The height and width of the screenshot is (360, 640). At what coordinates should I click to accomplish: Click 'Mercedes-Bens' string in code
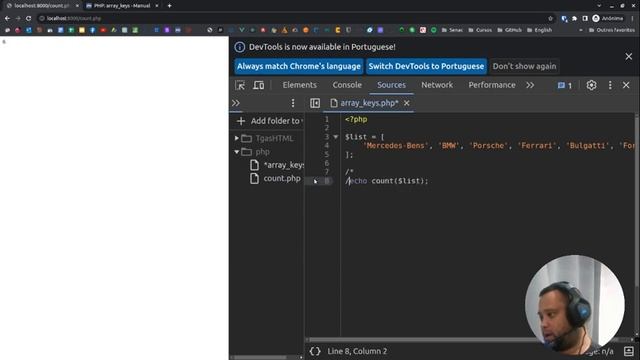pyautogui.click(x=395, y=146)
